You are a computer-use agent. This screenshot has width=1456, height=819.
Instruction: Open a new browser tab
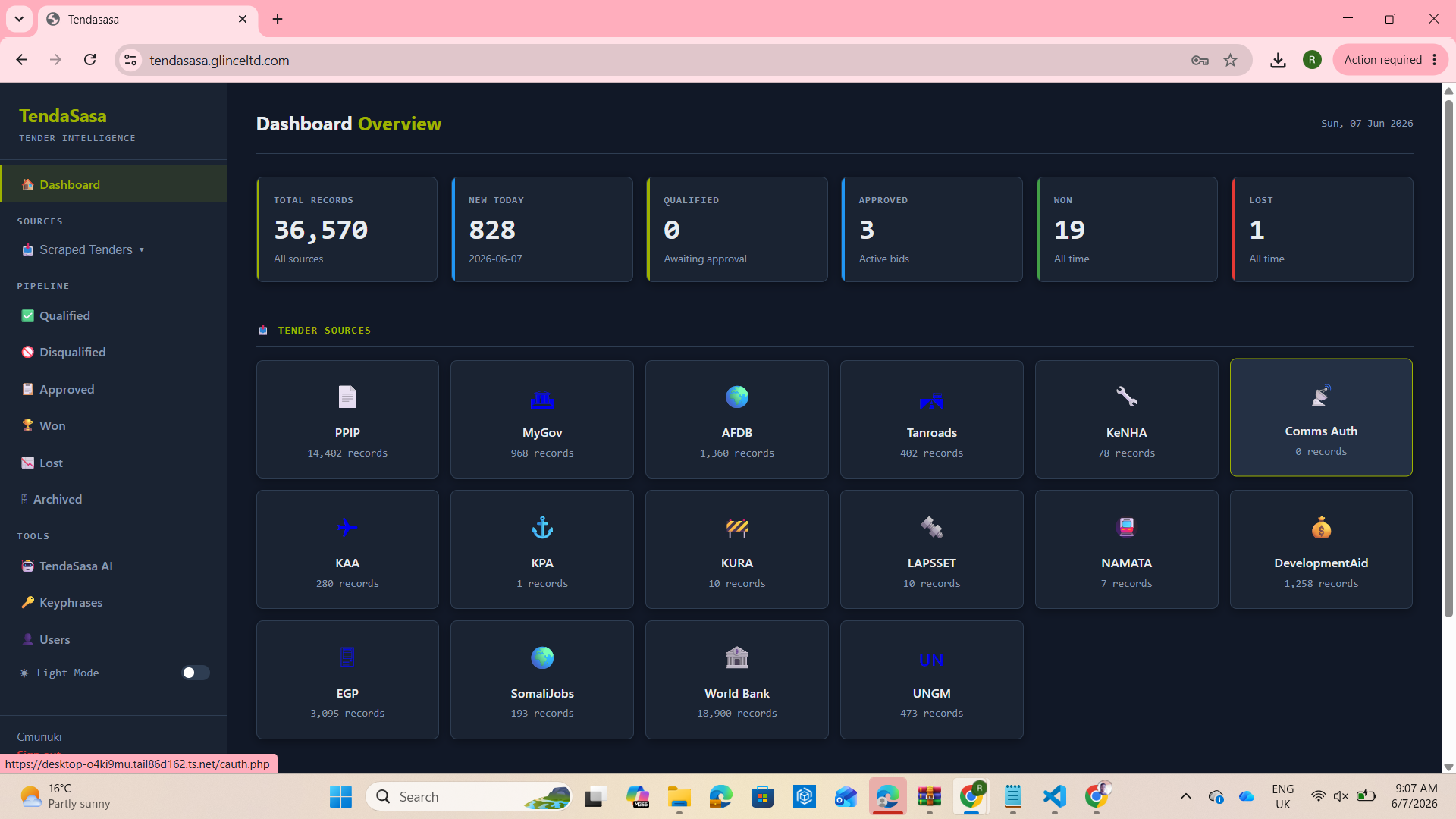pyautogui.click(x=278, y=19)
